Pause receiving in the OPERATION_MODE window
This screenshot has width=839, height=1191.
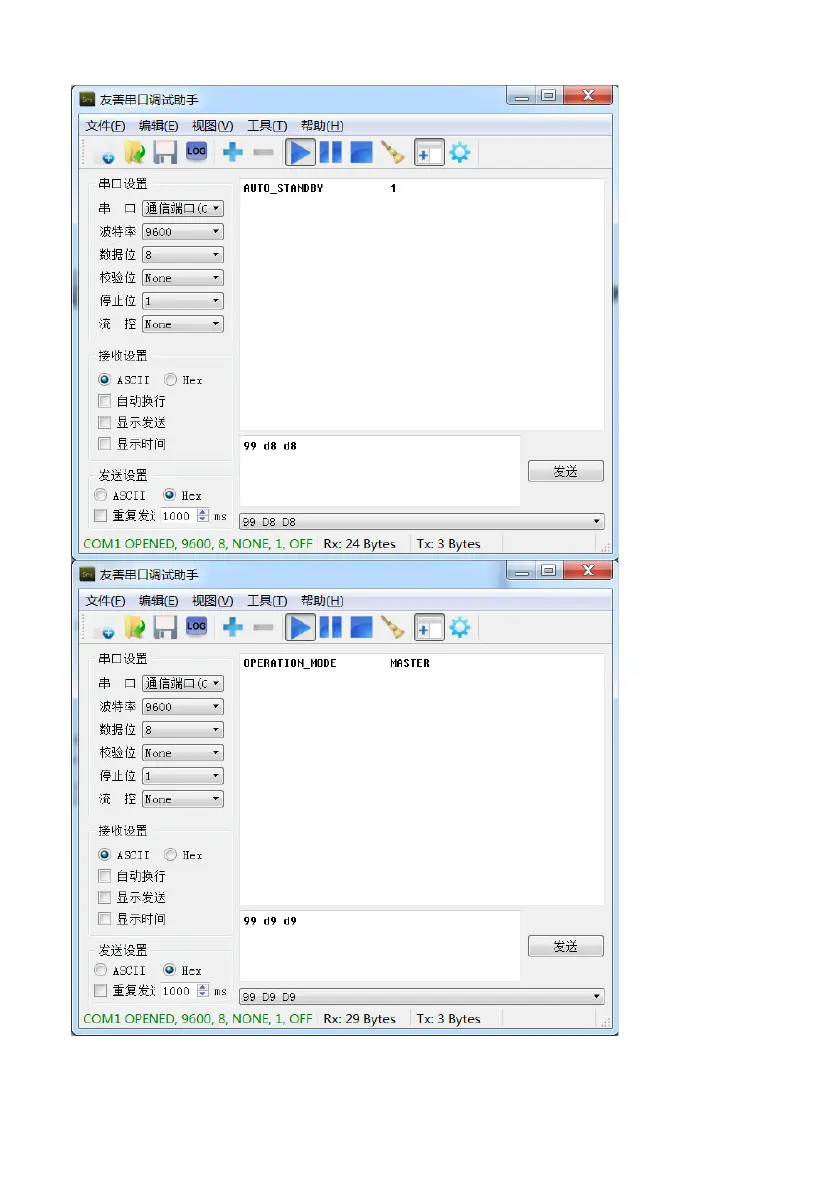pos(331,627)
